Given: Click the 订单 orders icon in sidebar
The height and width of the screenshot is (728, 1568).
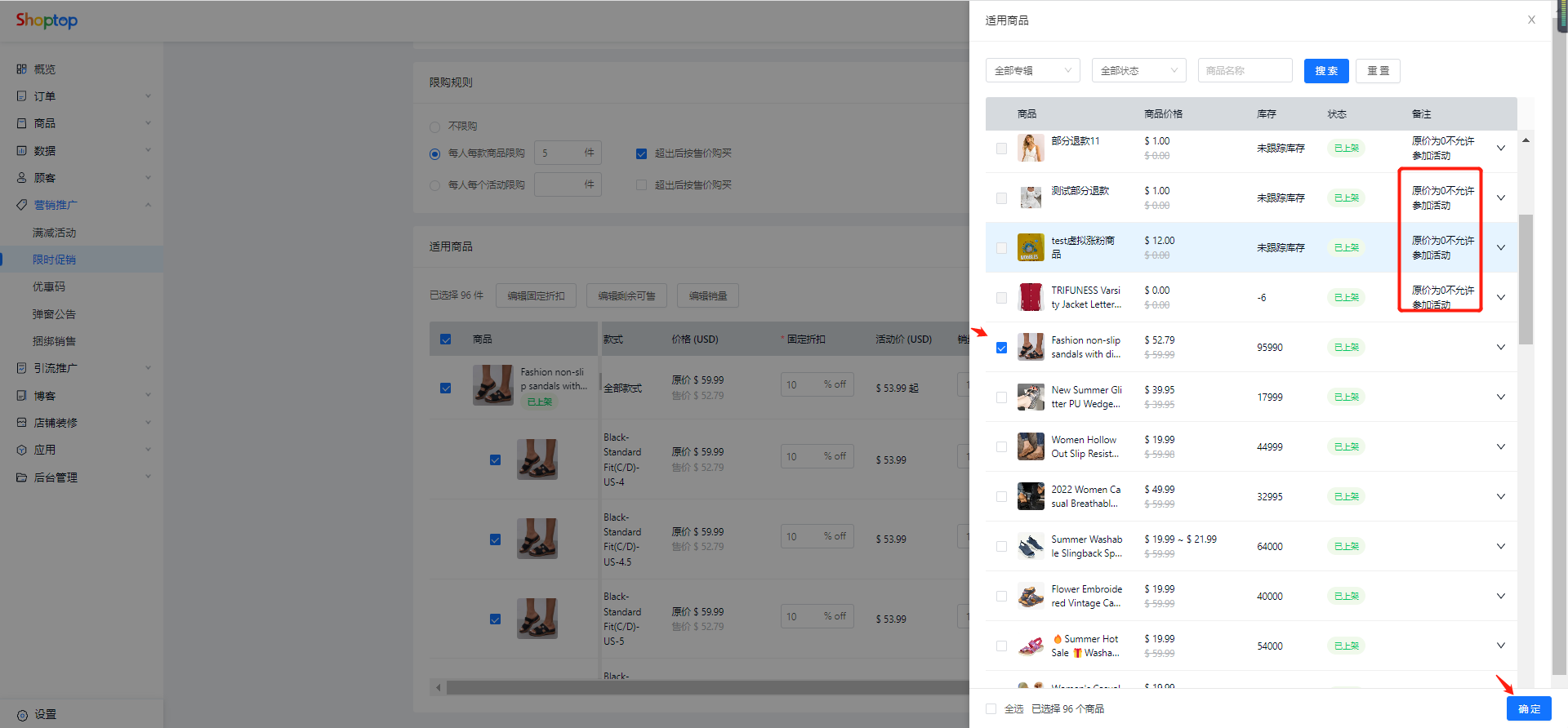Looking at the screenshot, I should pos(22,96).
